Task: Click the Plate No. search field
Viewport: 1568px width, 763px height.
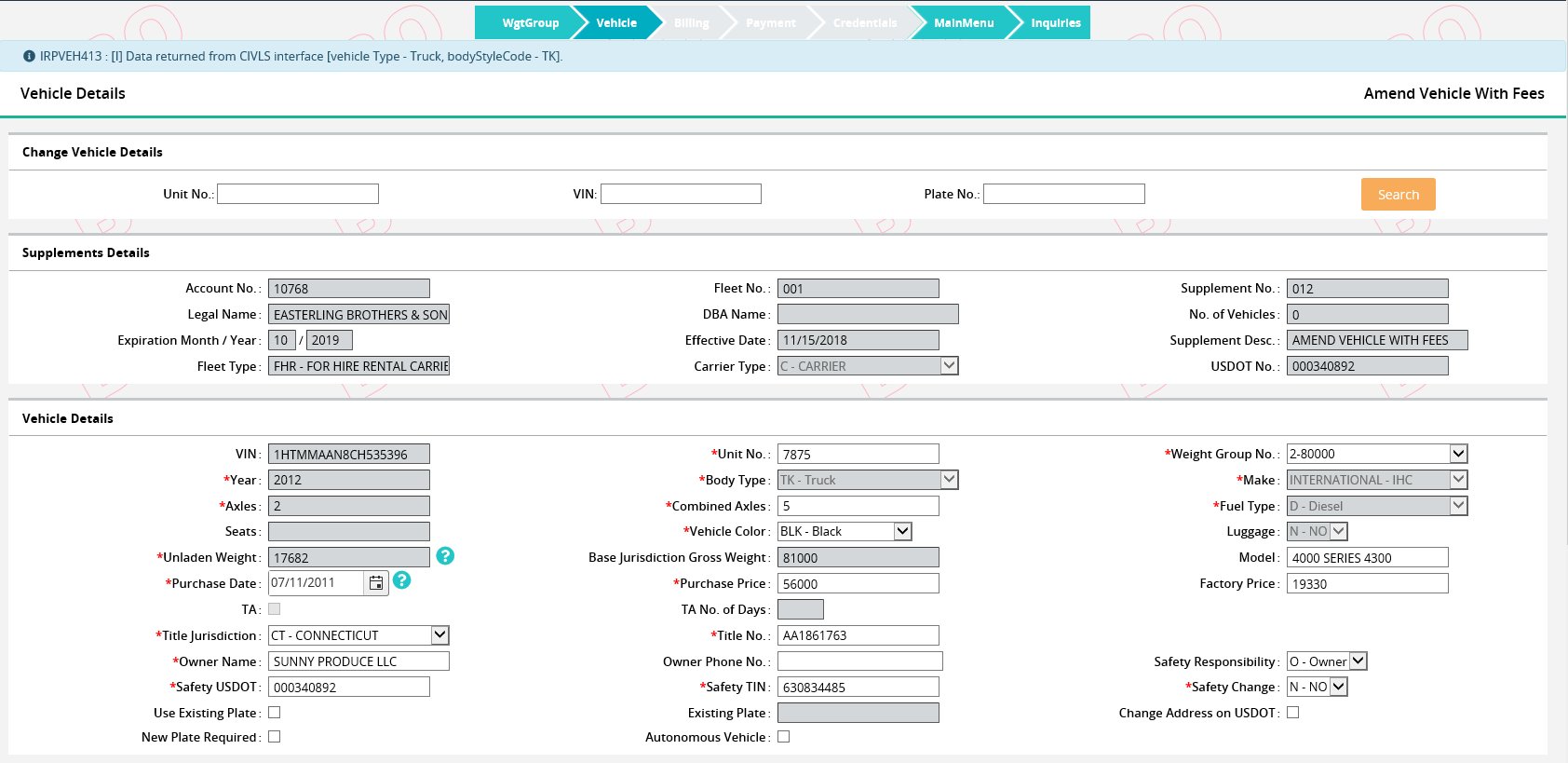Action: [x=1064, y=194]
